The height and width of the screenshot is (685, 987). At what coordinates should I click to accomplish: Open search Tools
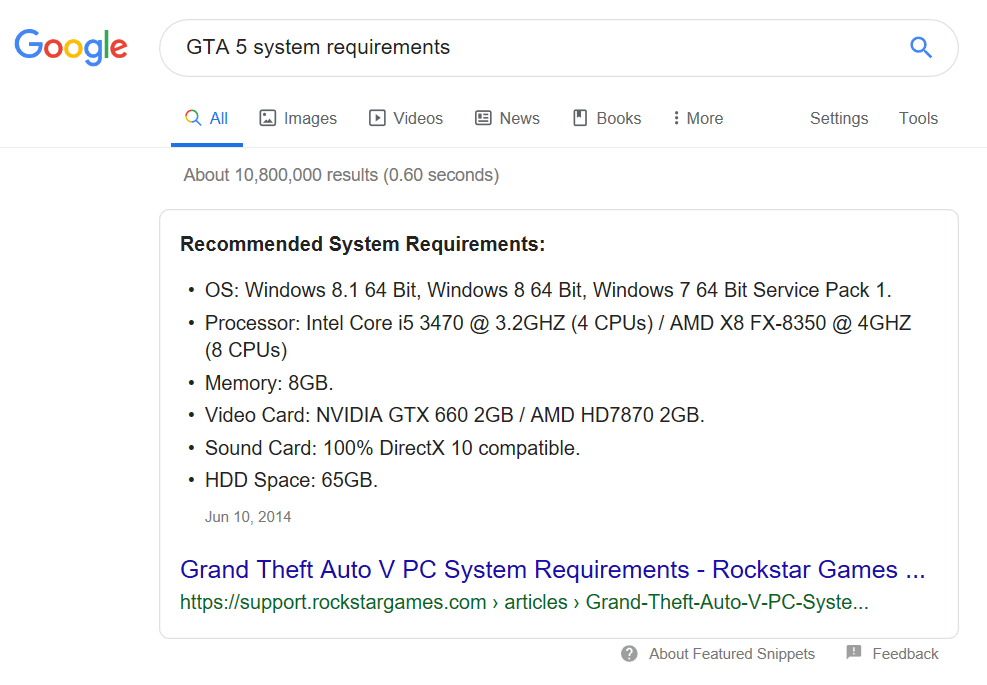pos(918,118)
